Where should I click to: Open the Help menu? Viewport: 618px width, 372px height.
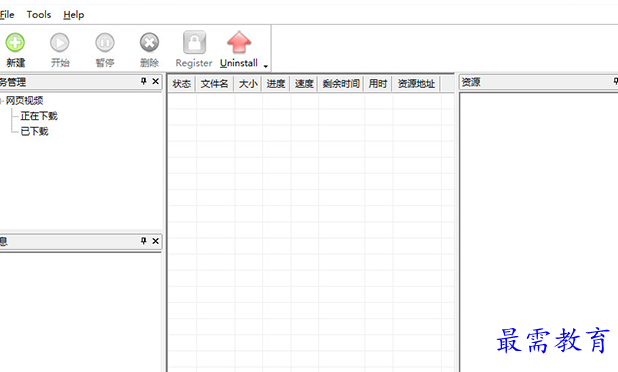coord(74,15)
